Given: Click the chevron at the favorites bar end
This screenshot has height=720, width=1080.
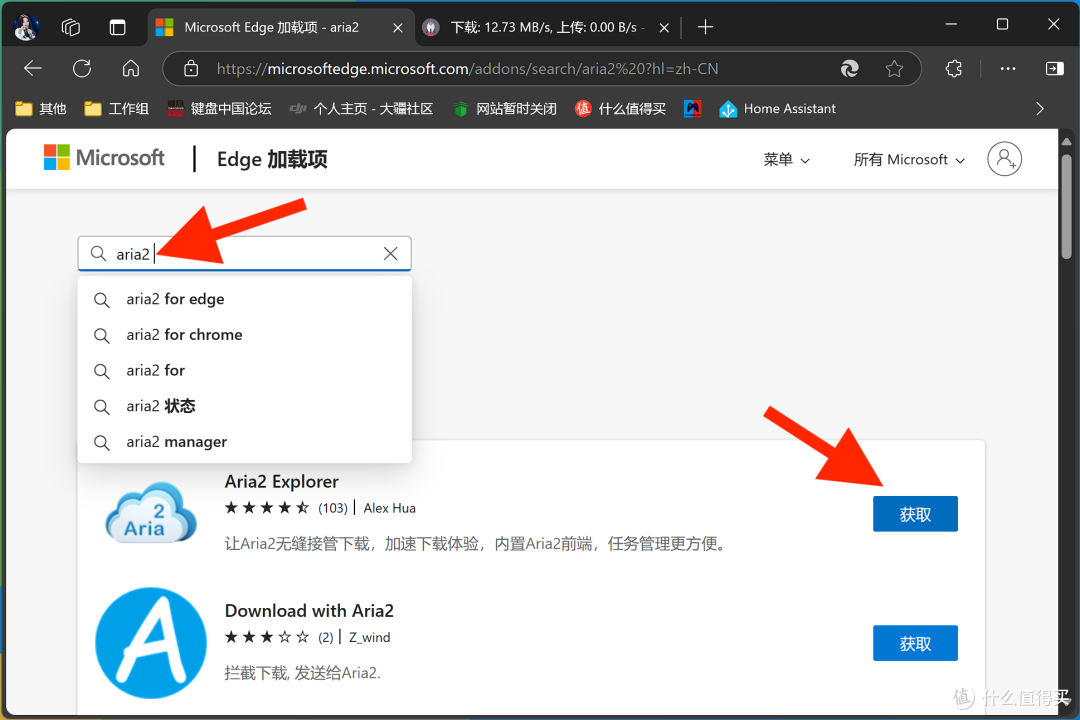Looking at the screenshot, I should [1039, 108].
